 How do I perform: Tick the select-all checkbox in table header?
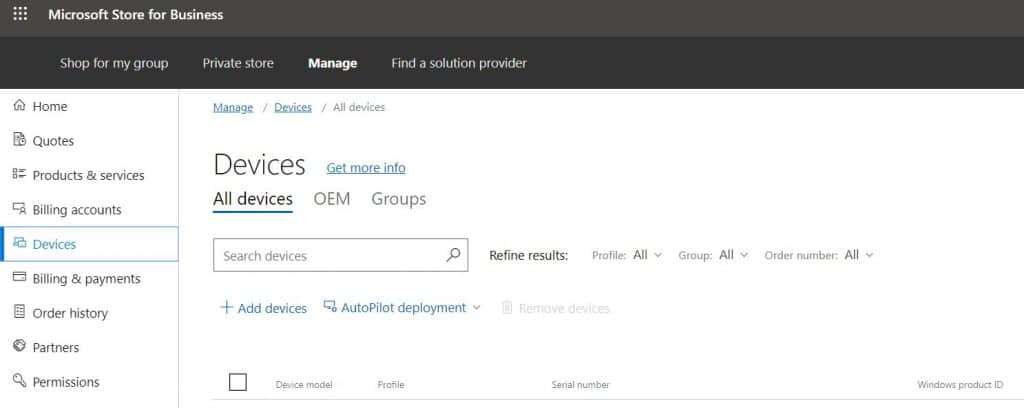(x=238, y=383)
